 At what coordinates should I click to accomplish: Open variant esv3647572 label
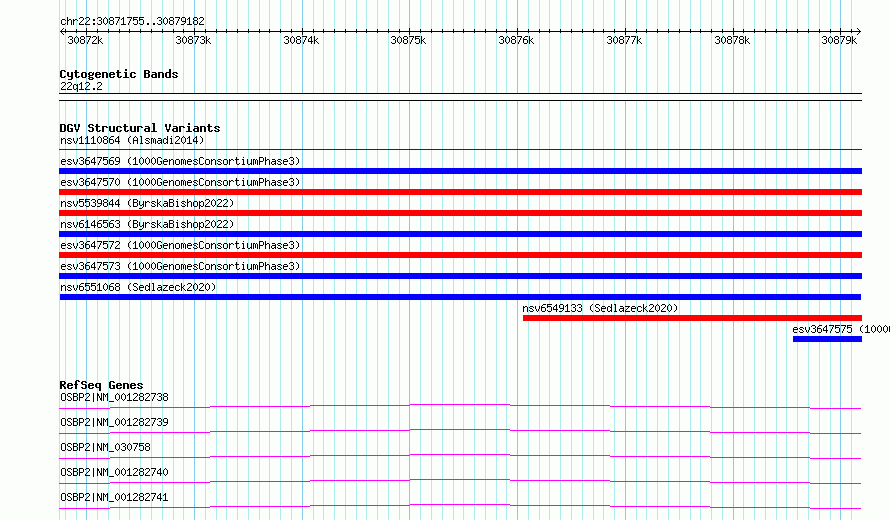[180, 245]
